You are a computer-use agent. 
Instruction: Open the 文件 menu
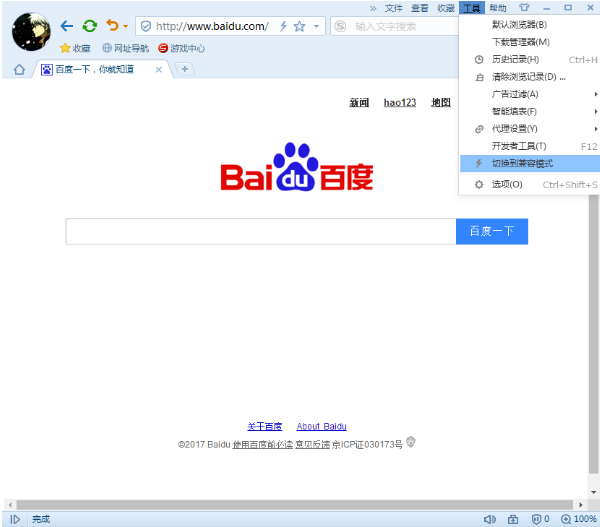[393, 8]
